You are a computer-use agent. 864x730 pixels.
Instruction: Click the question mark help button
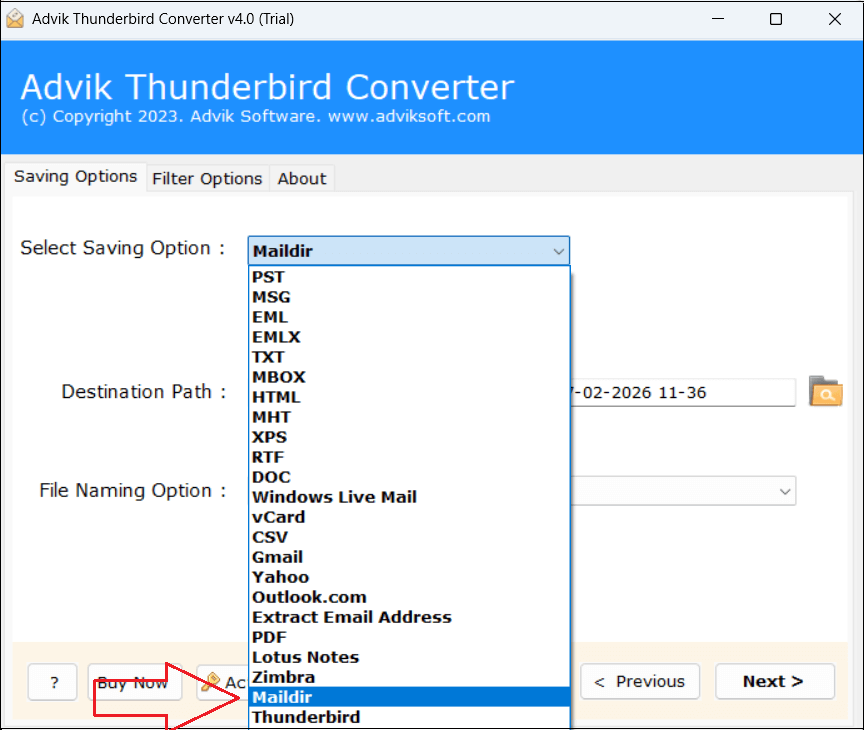click(x=52, y=682)
